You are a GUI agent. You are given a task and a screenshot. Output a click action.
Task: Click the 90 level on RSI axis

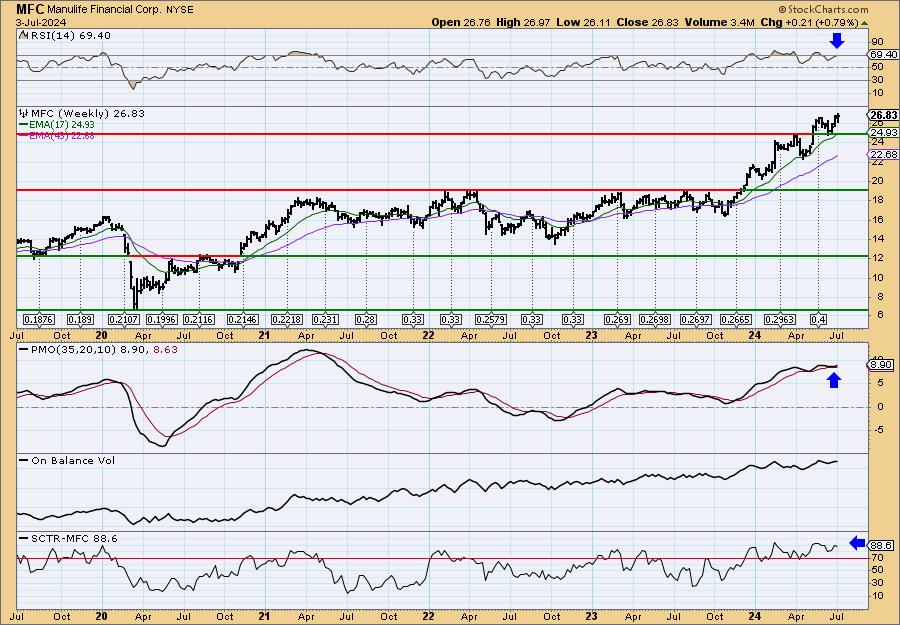(877, 42)
